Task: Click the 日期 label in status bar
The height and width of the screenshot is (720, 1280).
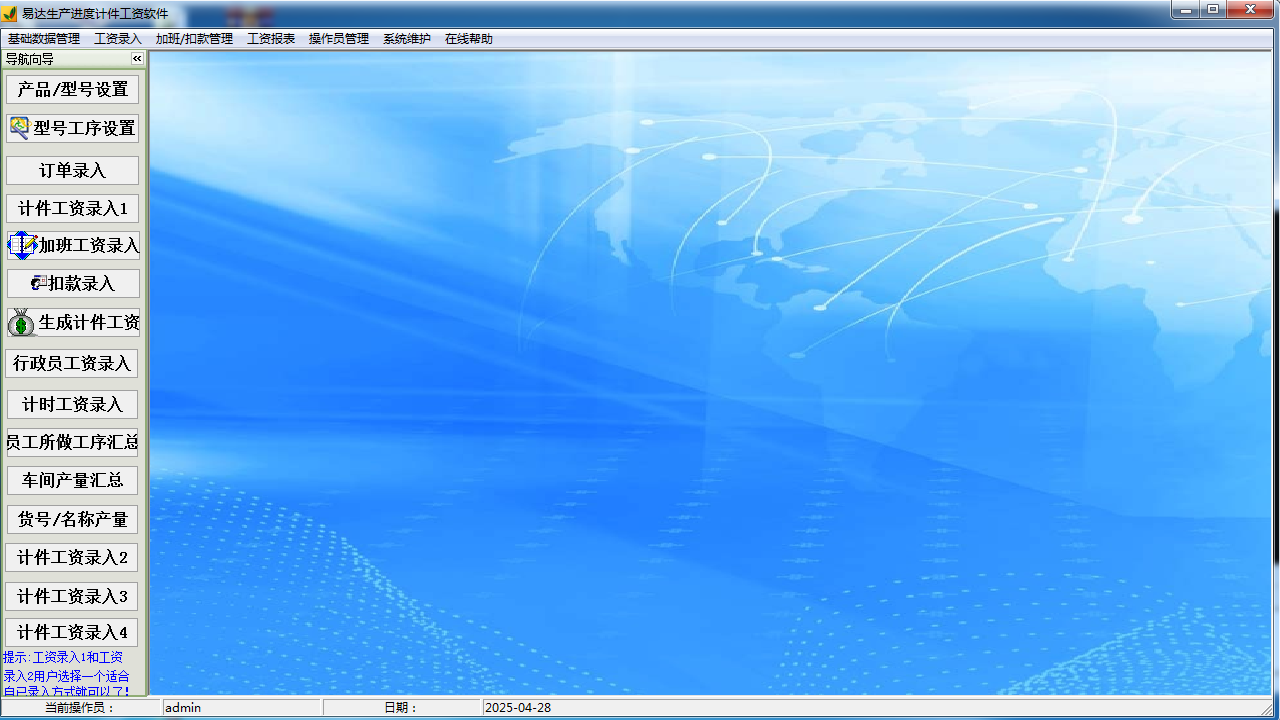Action: pos(402,707)
